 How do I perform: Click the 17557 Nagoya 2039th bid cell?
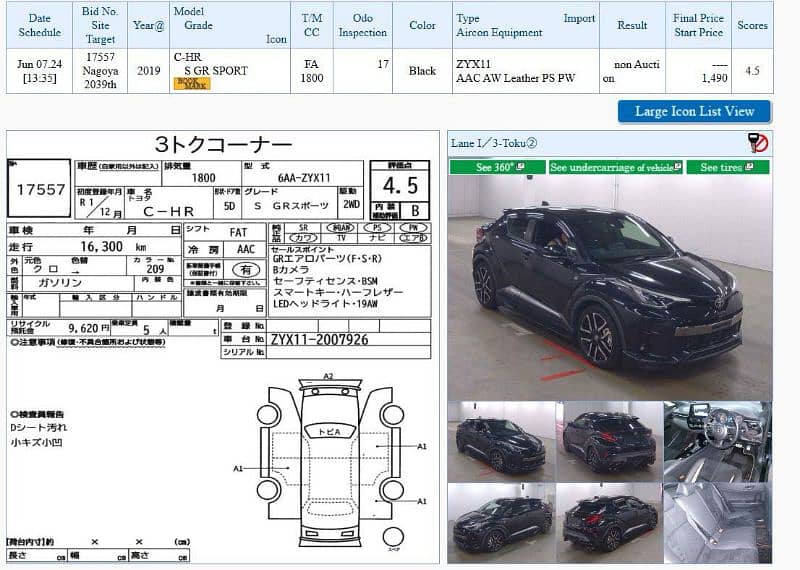tap(100, 71)
